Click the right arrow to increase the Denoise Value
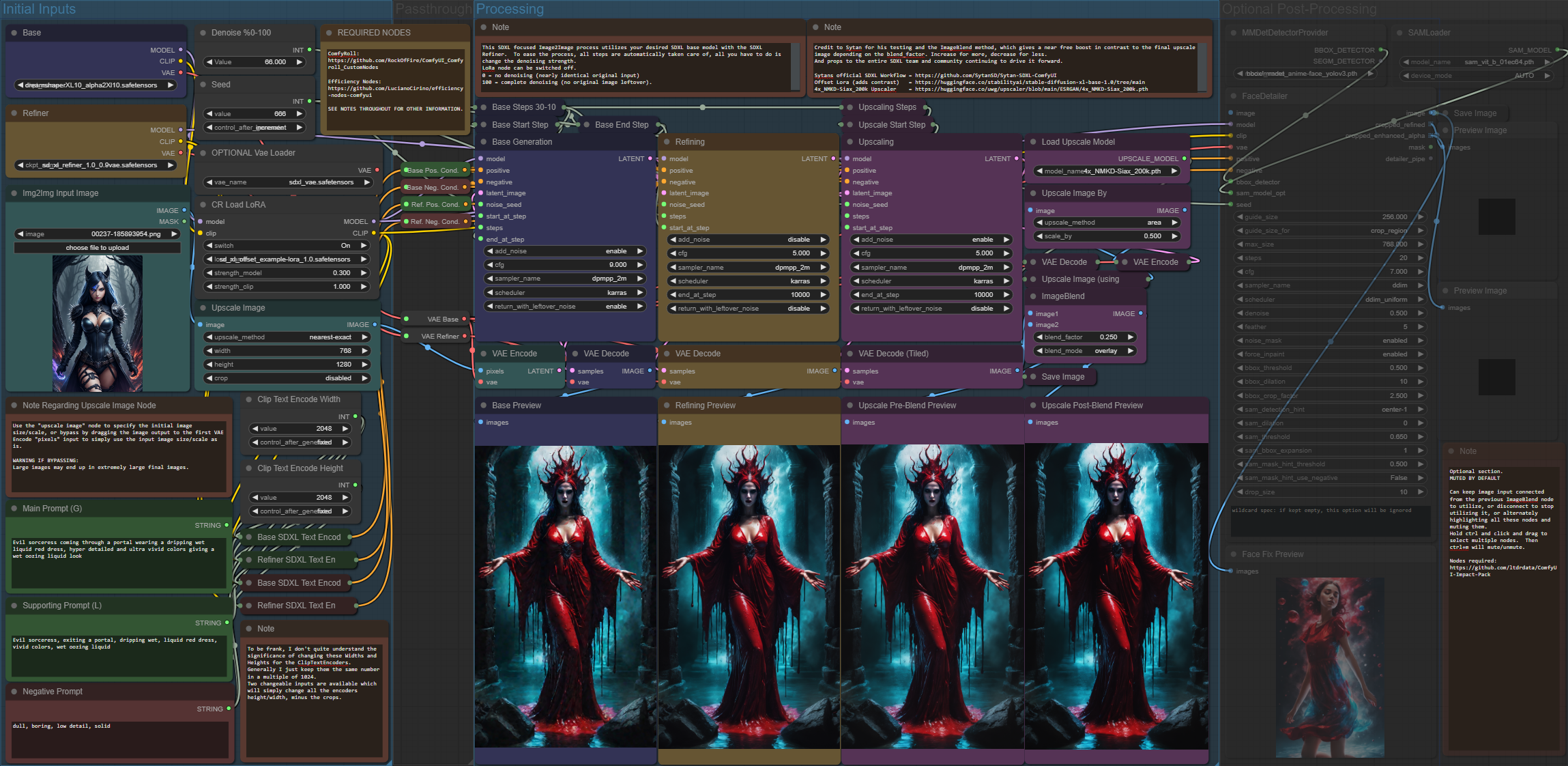This screenshot has width=1568, height=766. click(x=299, y=62)
